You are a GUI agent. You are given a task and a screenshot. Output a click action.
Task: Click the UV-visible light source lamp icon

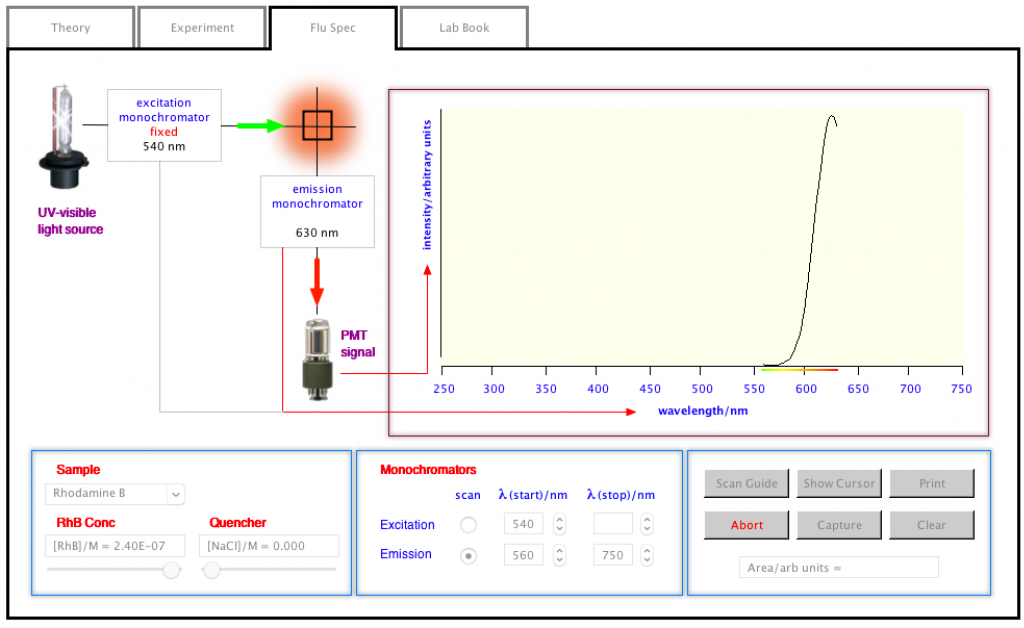click(63, 137)
